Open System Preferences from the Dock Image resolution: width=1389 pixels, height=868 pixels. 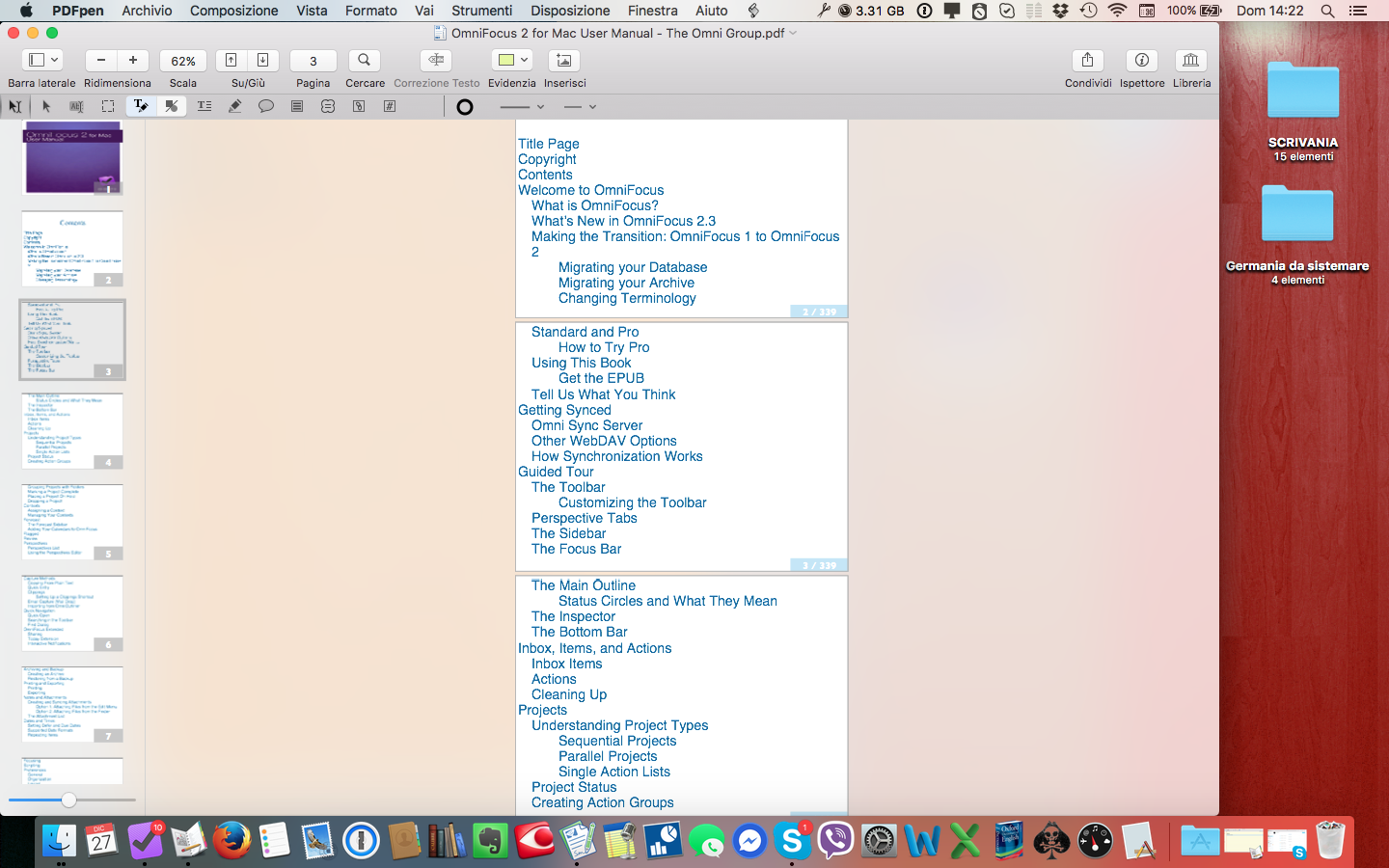[x=879, y=841]
